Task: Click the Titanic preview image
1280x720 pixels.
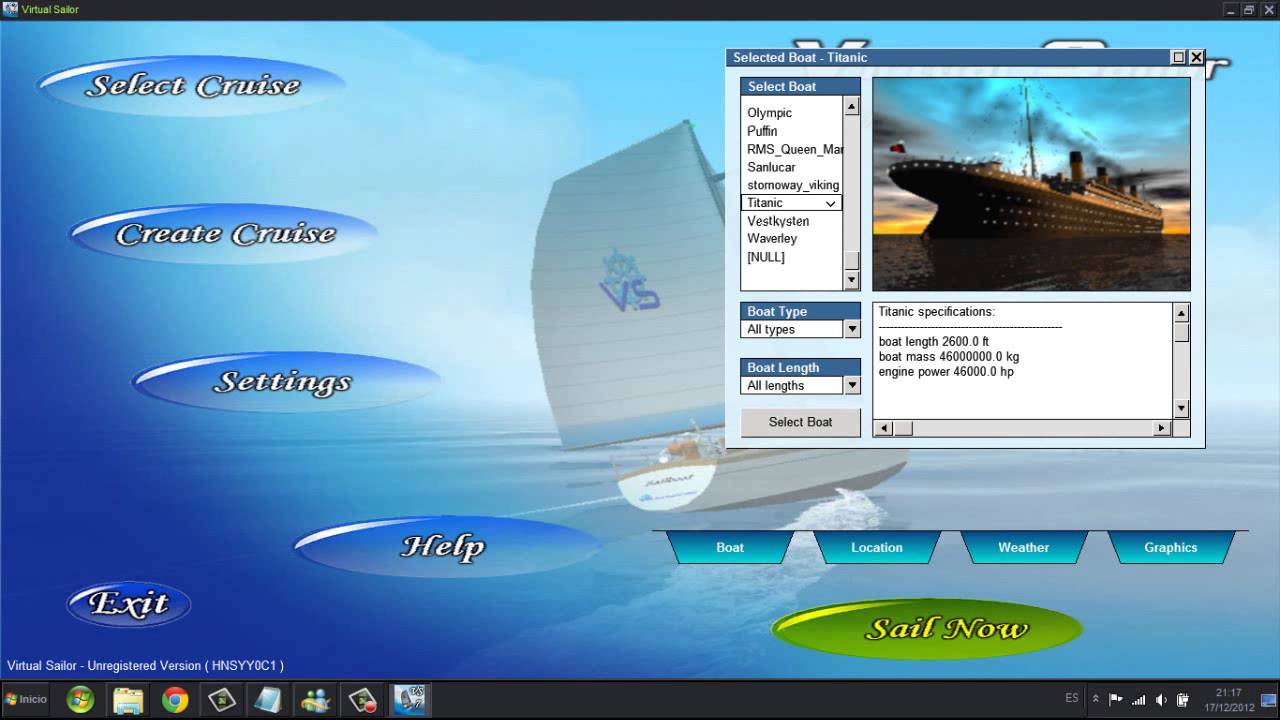Action: [x=1031, y=184]
